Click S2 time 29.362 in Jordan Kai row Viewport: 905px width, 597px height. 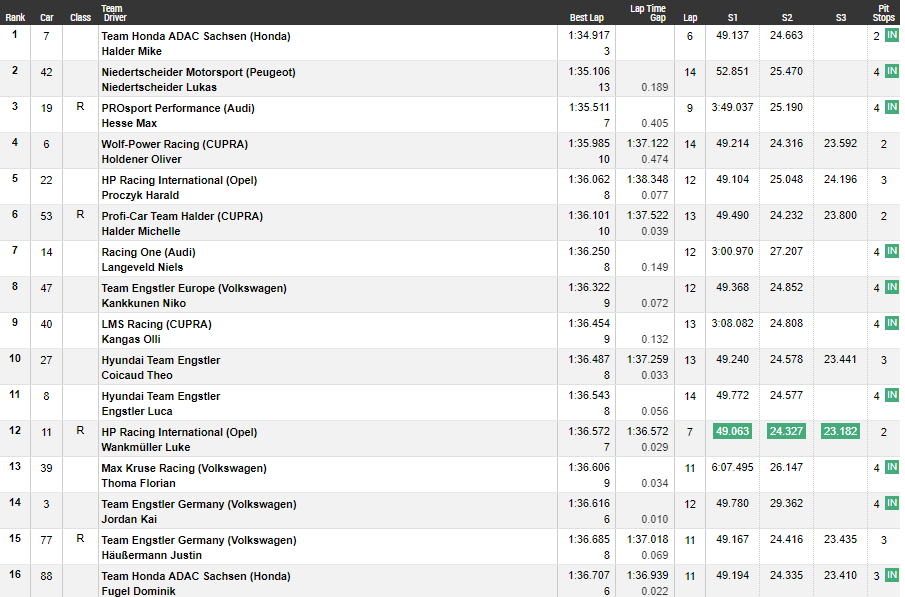point(786,503)
